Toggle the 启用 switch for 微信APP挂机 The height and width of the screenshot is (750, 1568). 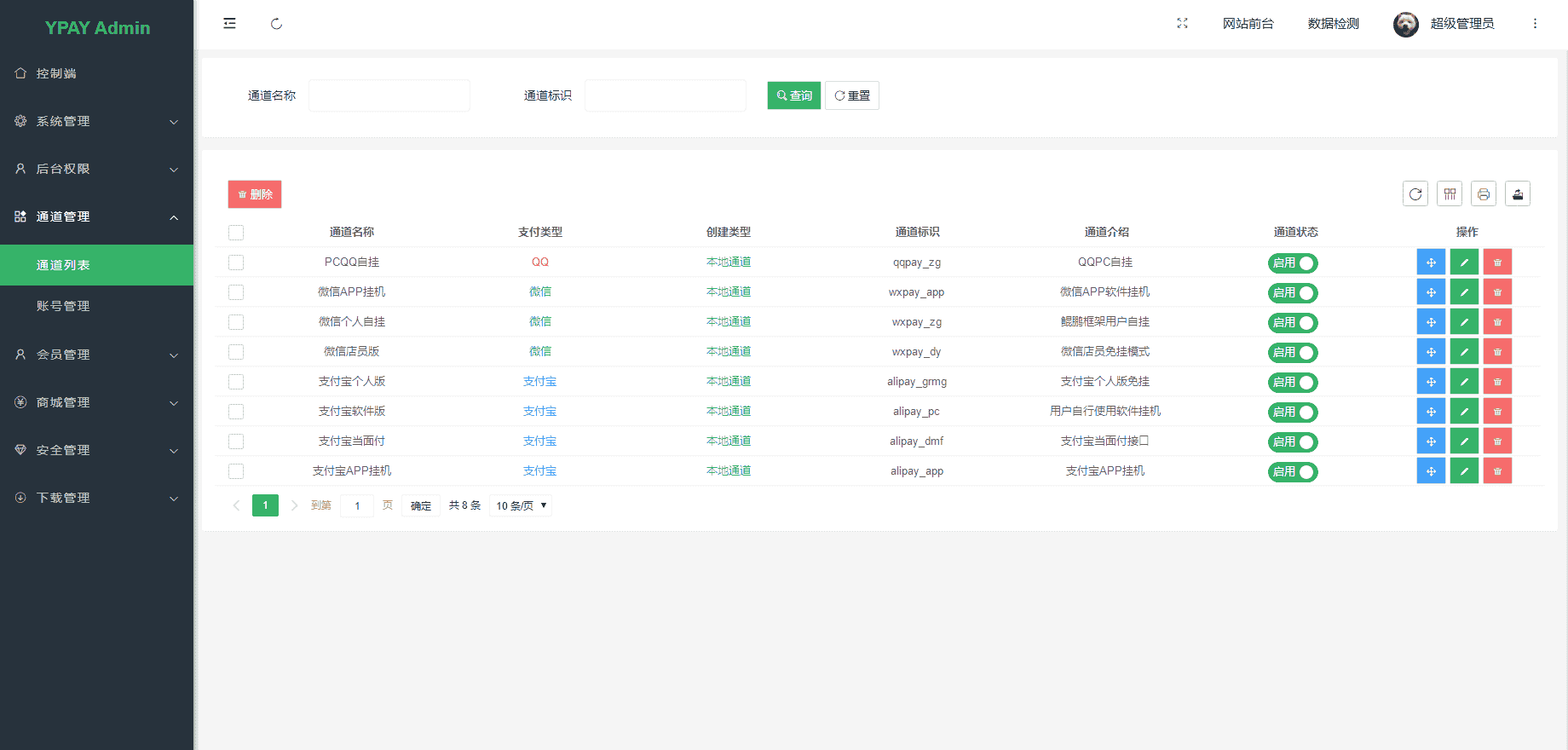1293,293
